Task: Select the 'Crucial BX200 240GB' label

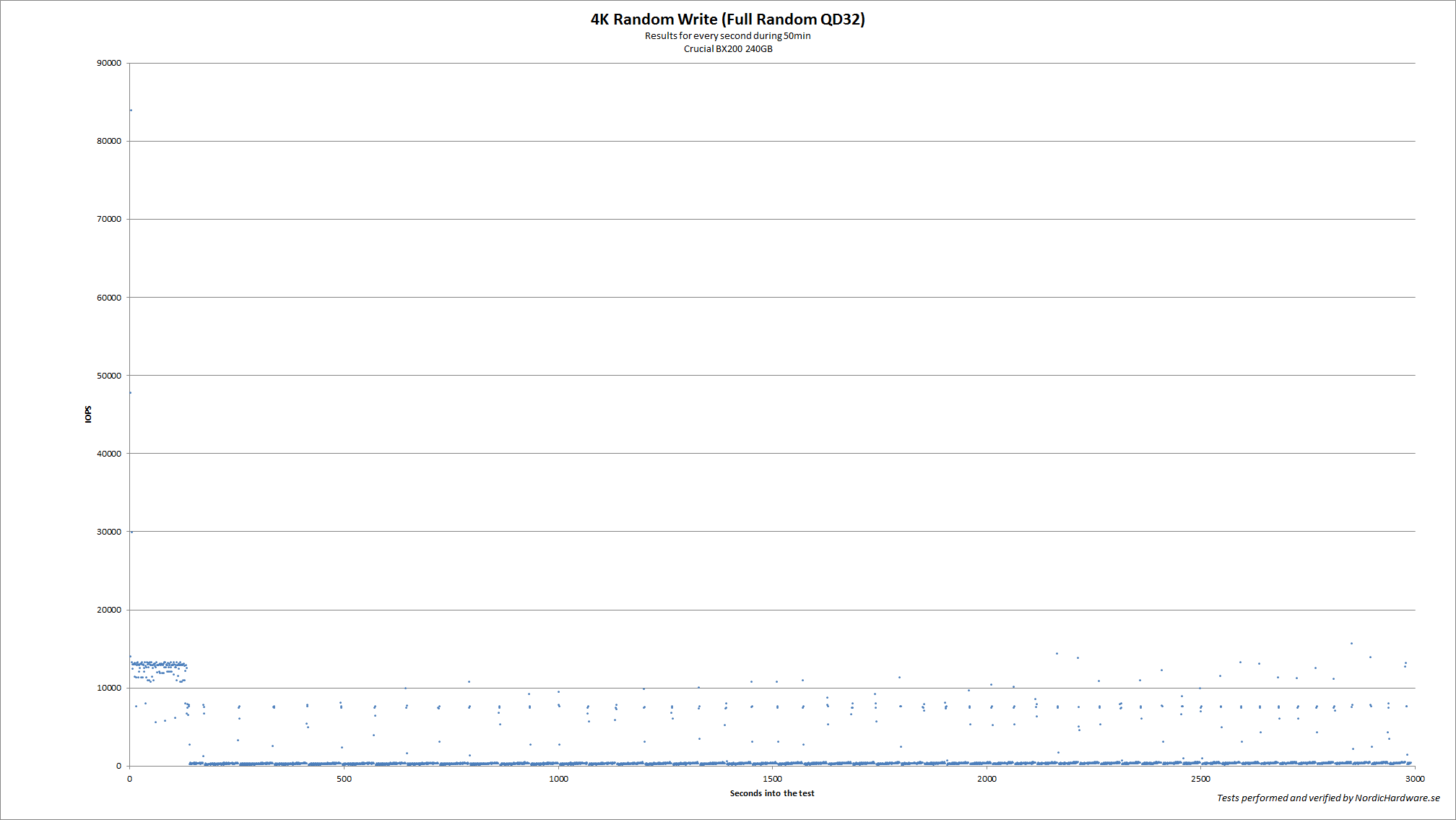Action: click(x=728, y=49)
